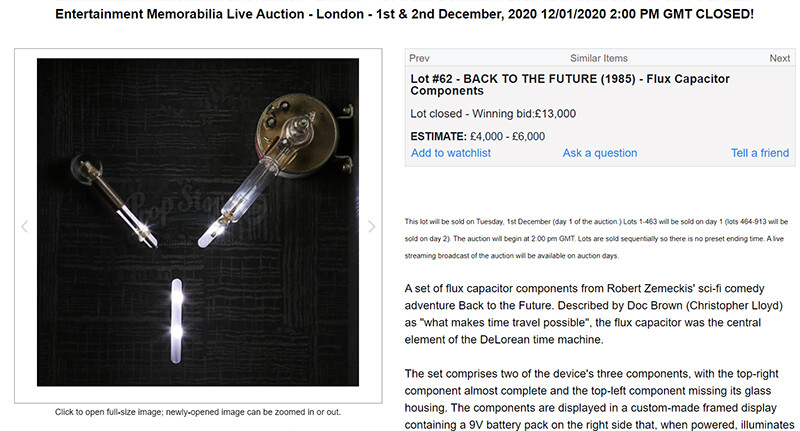Click the Entertainment Memorabilia Live Auction heading

[400, 16]
